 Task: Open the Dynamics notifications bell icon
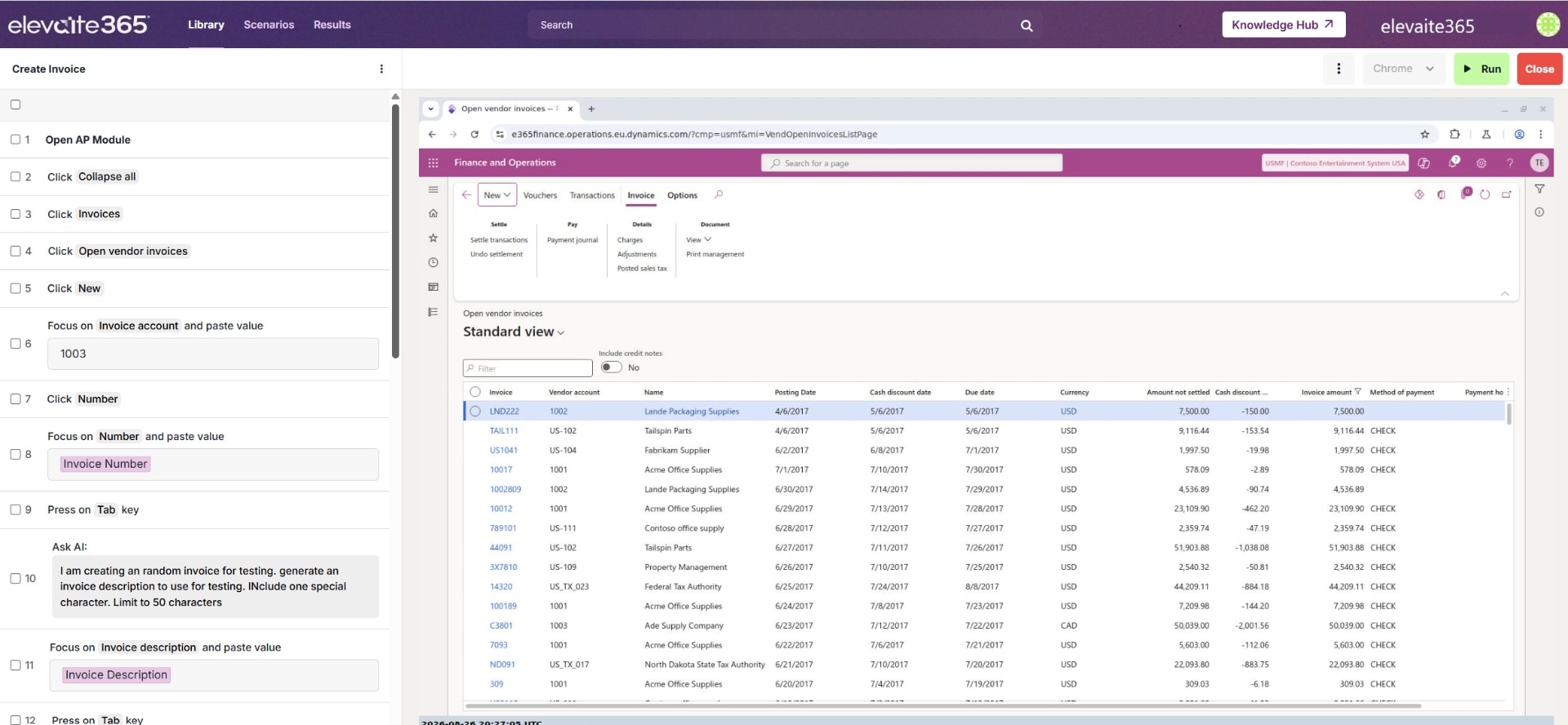point(1454,162)
